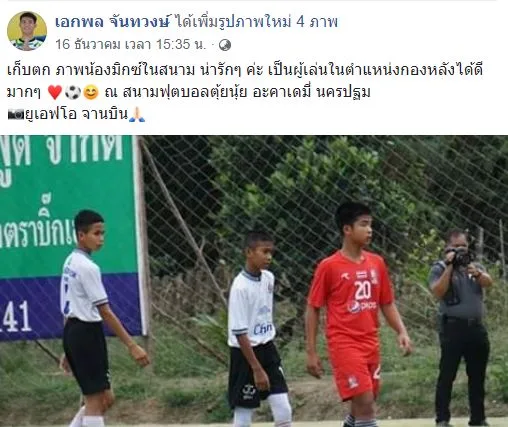The width and height of the screenshot is (508, 427).
Task: Open the poster's round profile picture
Action: click(x=27, y=31)
